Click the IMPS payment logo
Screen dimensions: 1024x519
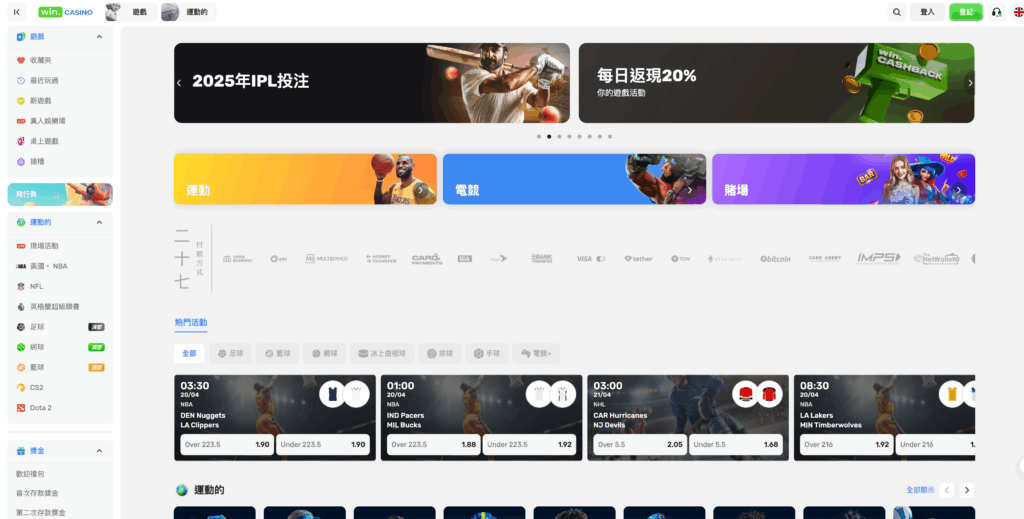click(879, 259)
